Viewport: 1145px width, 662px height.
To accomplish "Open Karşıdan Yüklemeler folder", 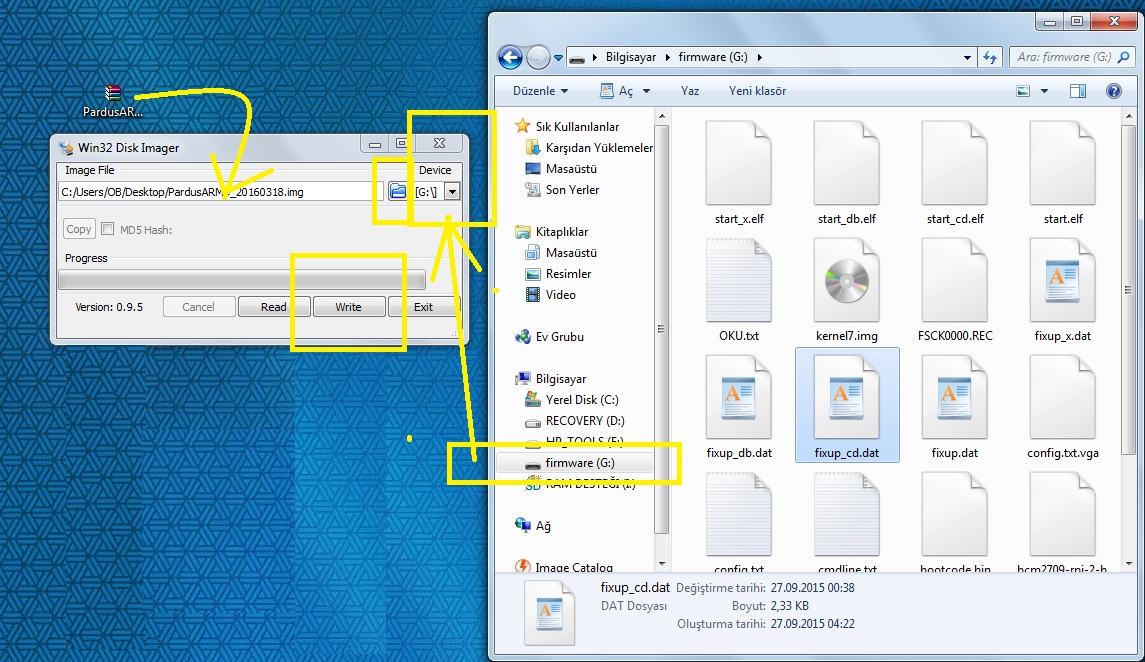I will point(589,147).
